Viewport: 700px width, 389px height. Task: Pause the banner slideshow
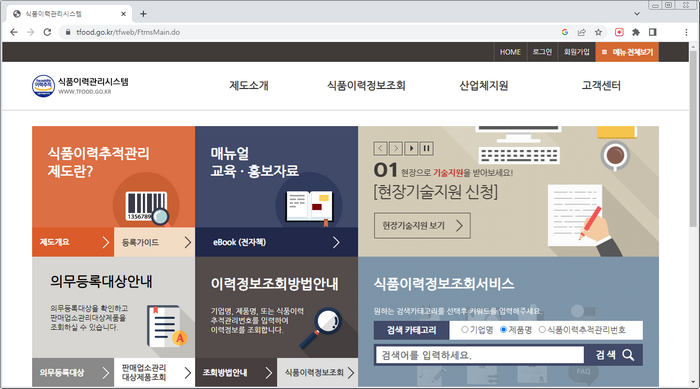[426, 148]
